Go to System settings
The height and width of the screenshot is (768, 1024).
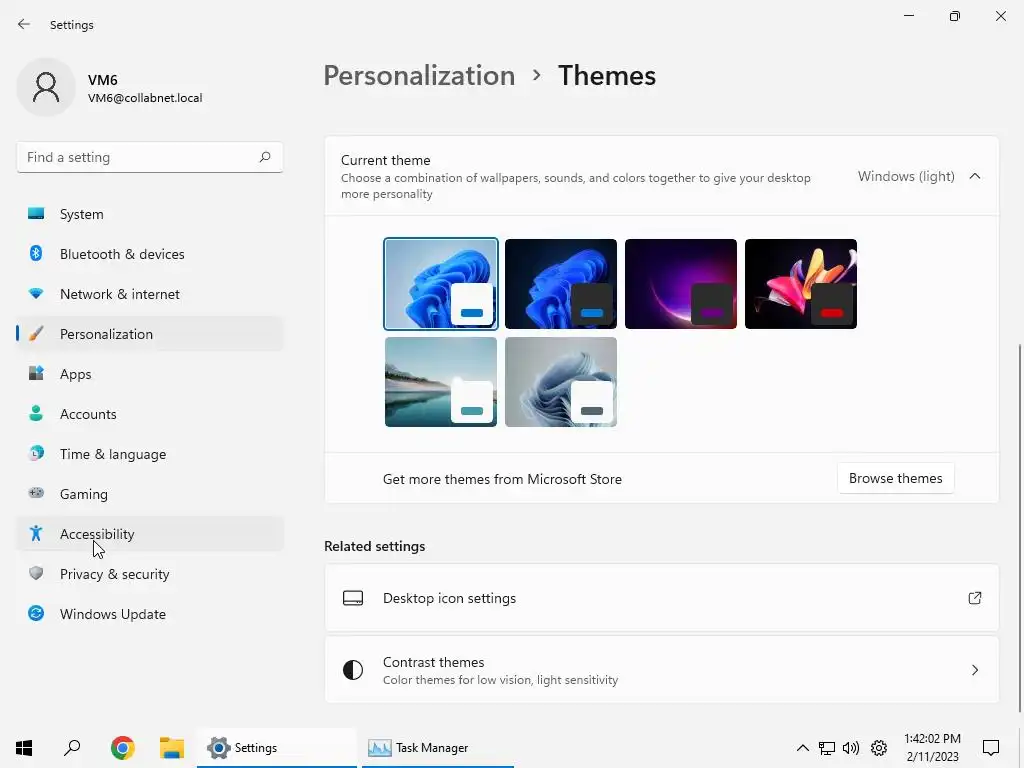pos(150,214)
